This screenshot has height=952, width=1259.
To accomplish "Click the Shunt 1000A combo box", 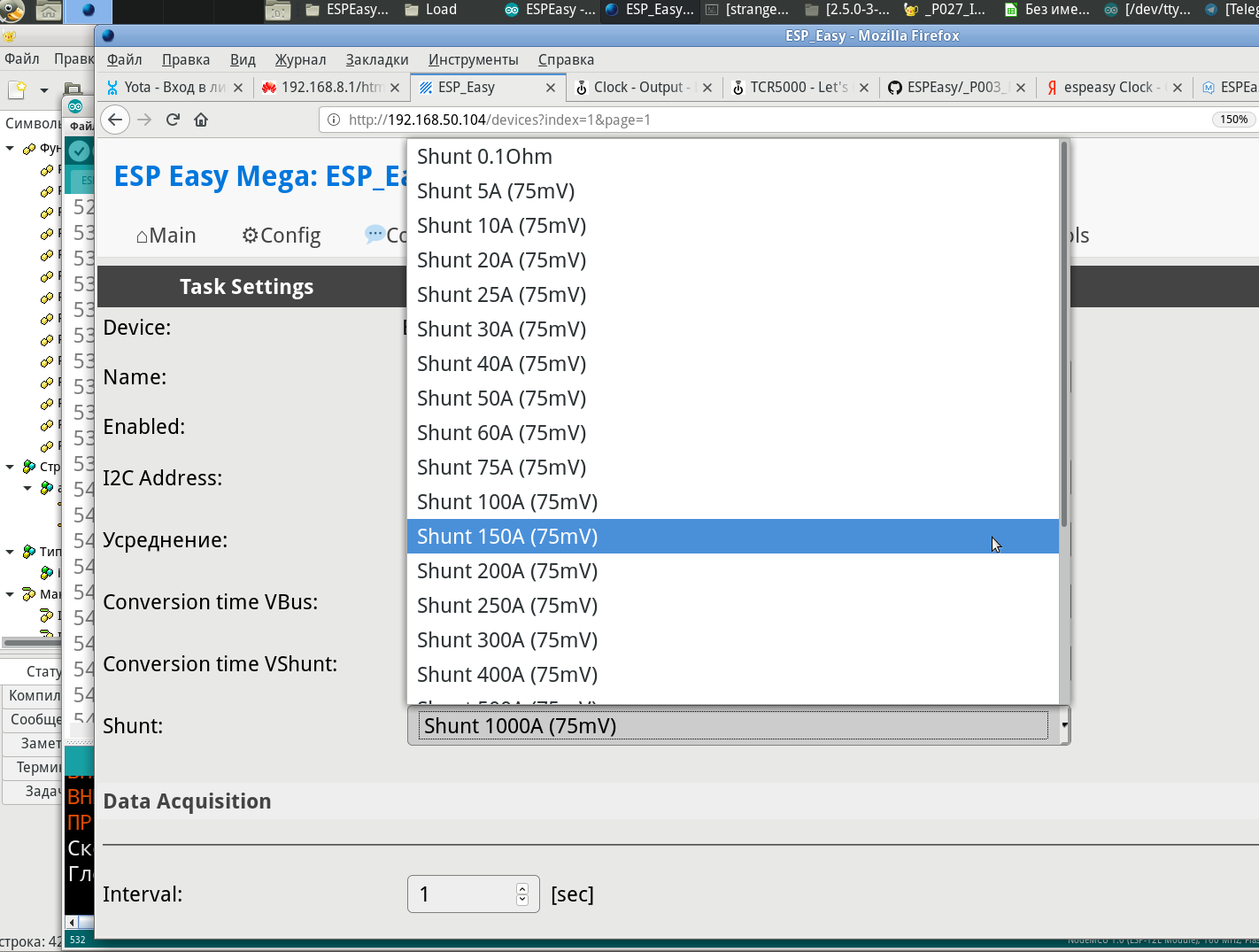I will pyautogui.click(x=738, y=726).
